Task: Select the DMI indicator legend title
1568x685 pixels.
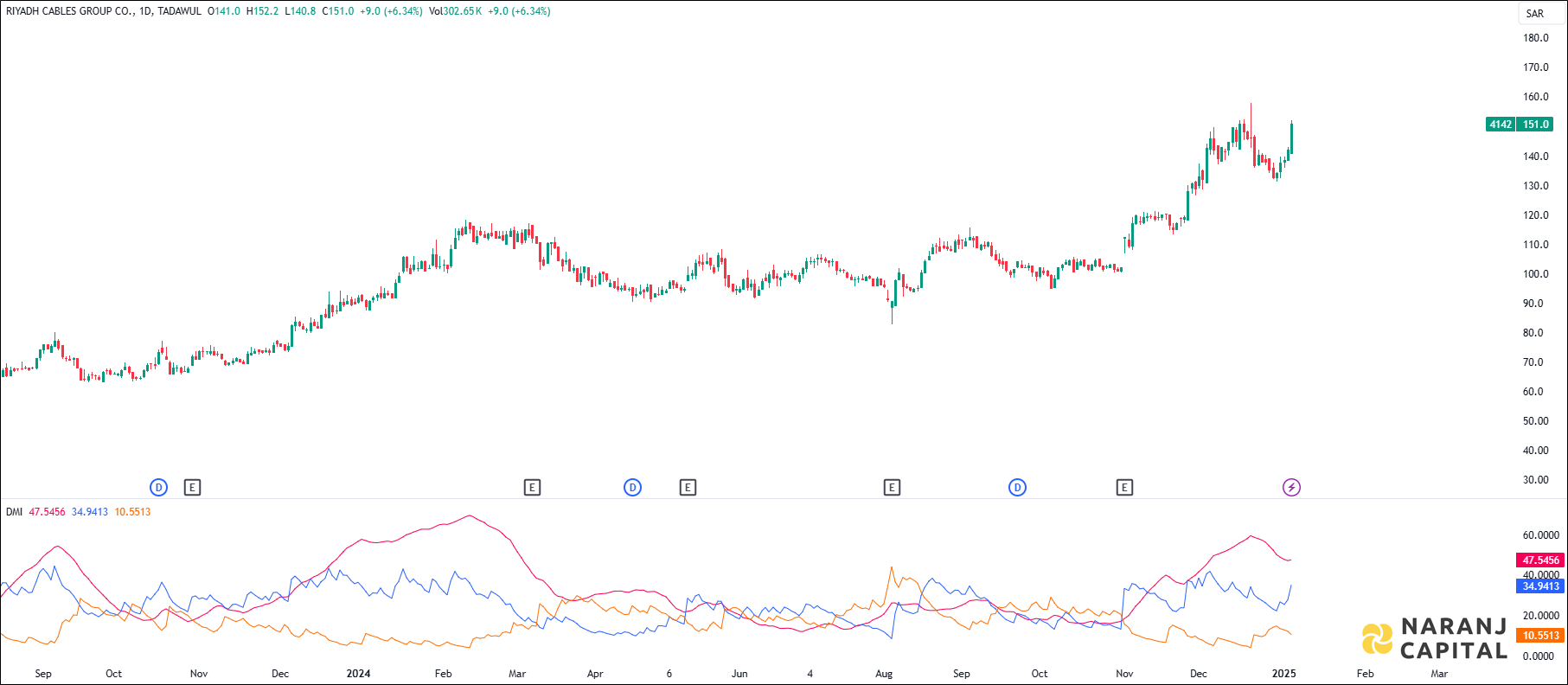Action: point(14,512)
